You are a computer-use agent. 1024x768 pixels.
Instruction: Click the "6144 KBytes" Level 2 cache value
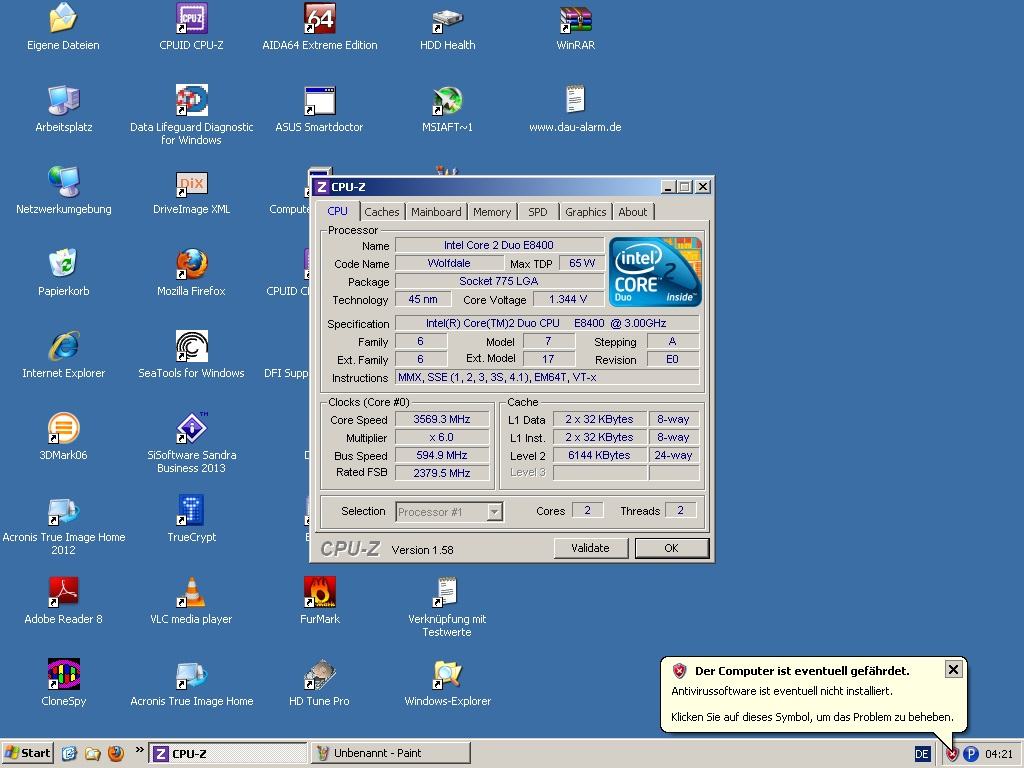[x=600, y=455]
